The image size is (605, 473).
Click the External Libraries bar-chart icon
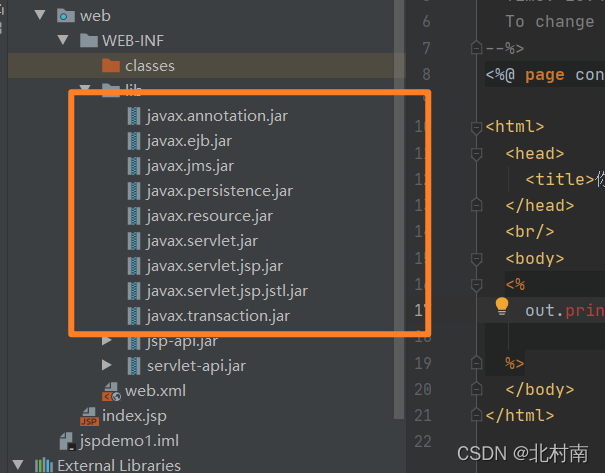44,465
